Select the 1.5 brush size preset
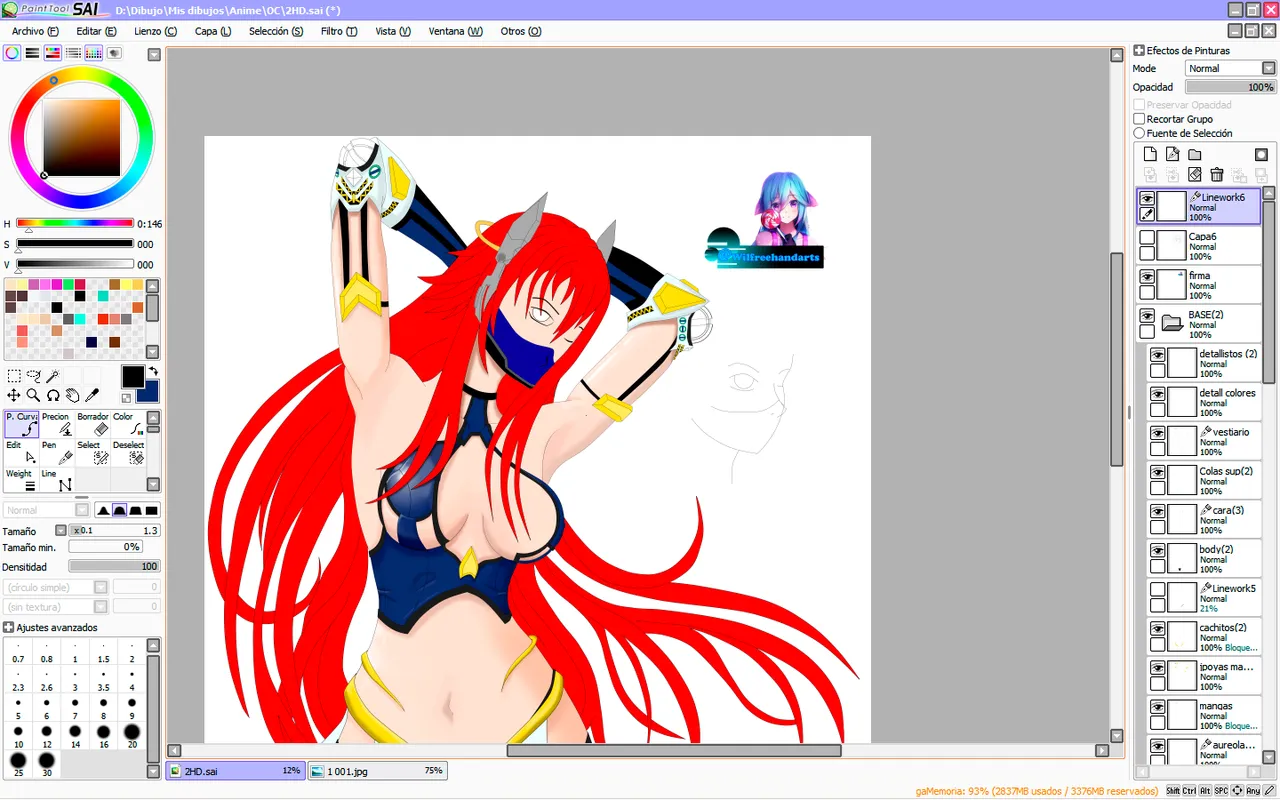The width and height of the screenshot is (1280, 800). click(103, 653)
